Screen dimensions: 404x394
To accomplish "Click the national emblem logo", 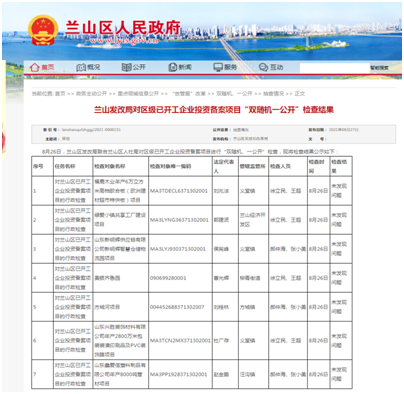I will click(x=43, y=30).
